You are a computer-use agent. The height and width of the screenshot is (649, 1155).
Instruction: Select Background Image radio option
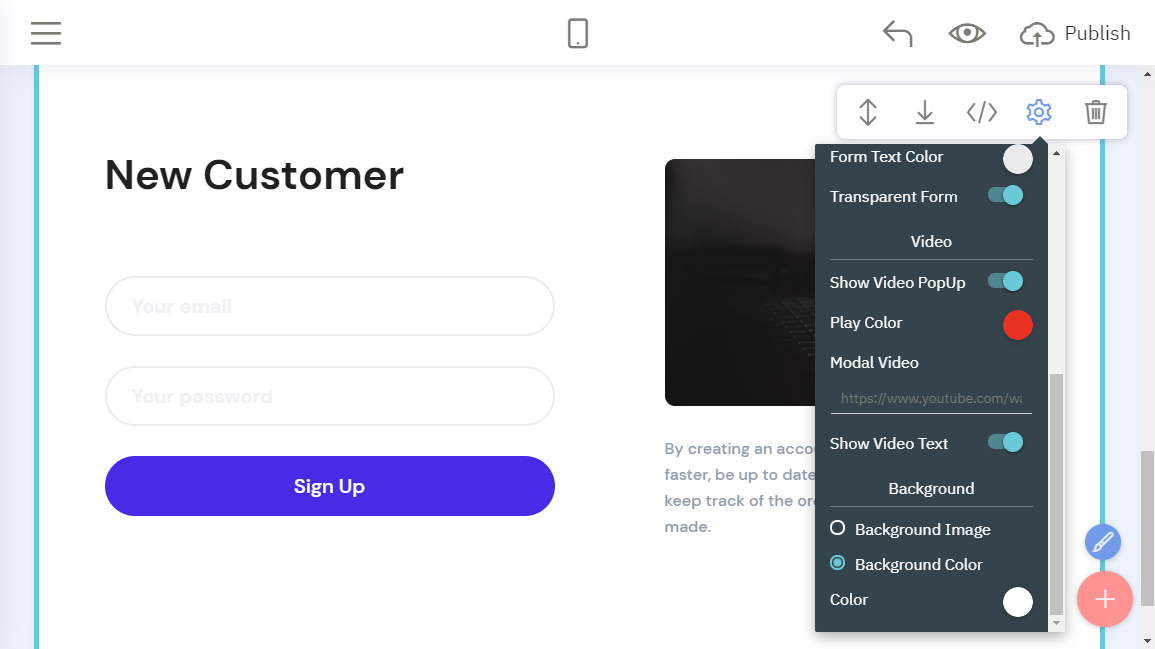tap(838, 528)
